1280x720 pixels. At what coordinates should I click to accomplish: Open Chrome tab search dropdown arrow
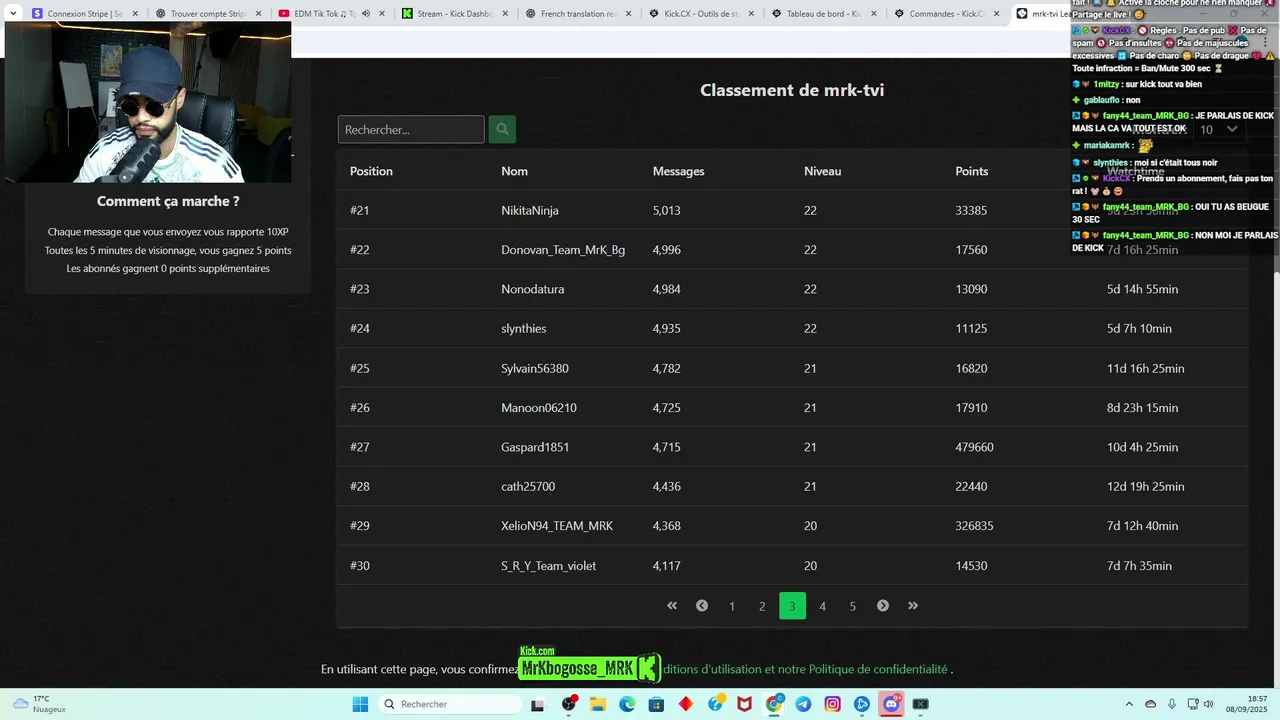tap(13, 14)
